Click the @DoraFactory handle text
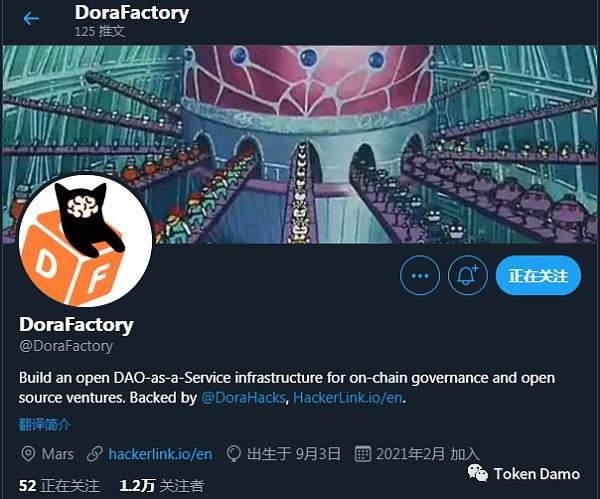The image size is (600, 499). tap(66, 346)
